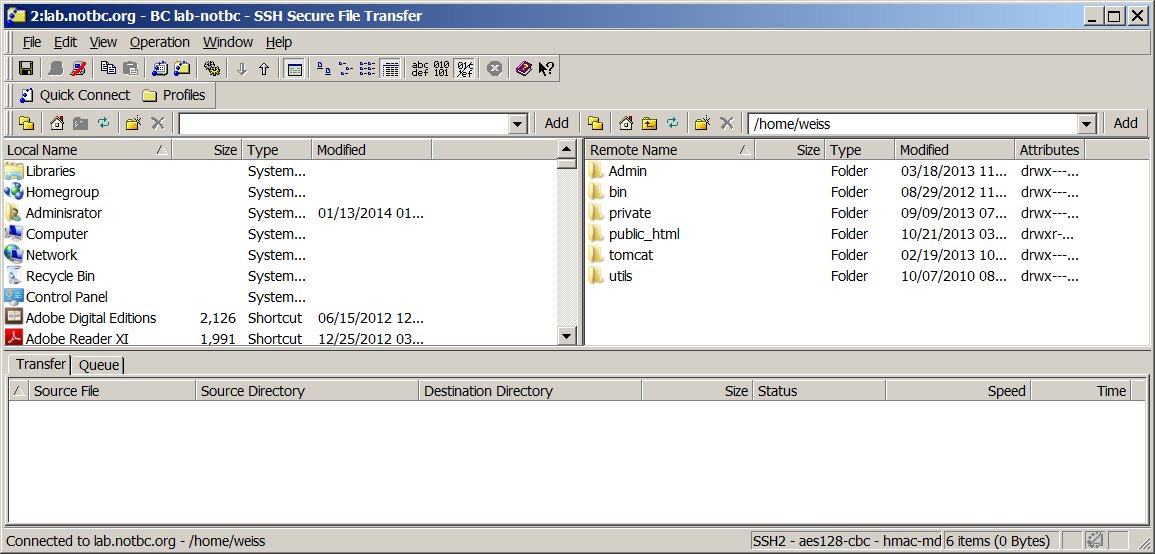
Task: Expand the local path dropdown
Action: click(517, 124)
